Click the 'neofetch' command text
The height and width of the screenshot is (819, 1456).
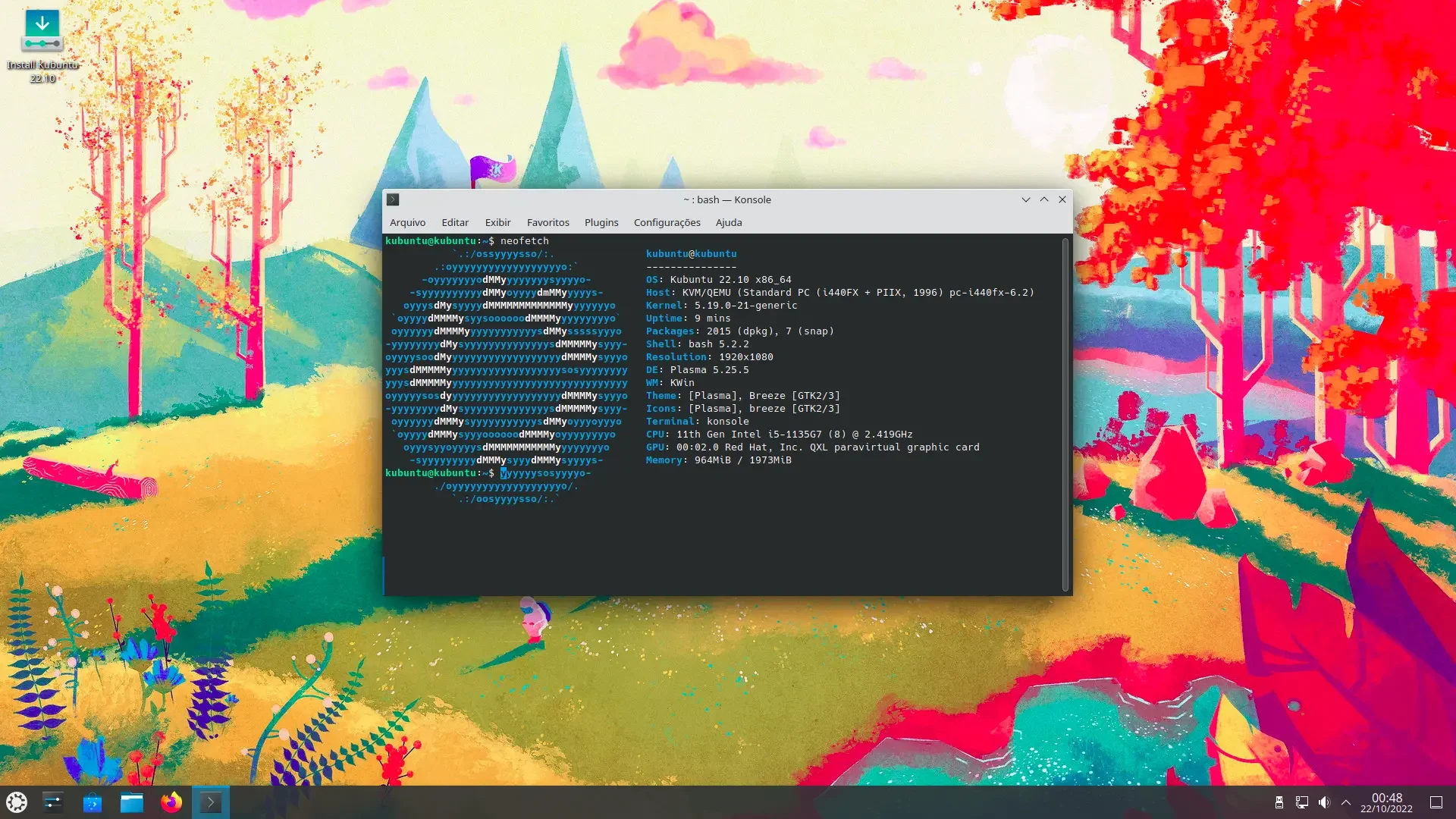(524, 241)
